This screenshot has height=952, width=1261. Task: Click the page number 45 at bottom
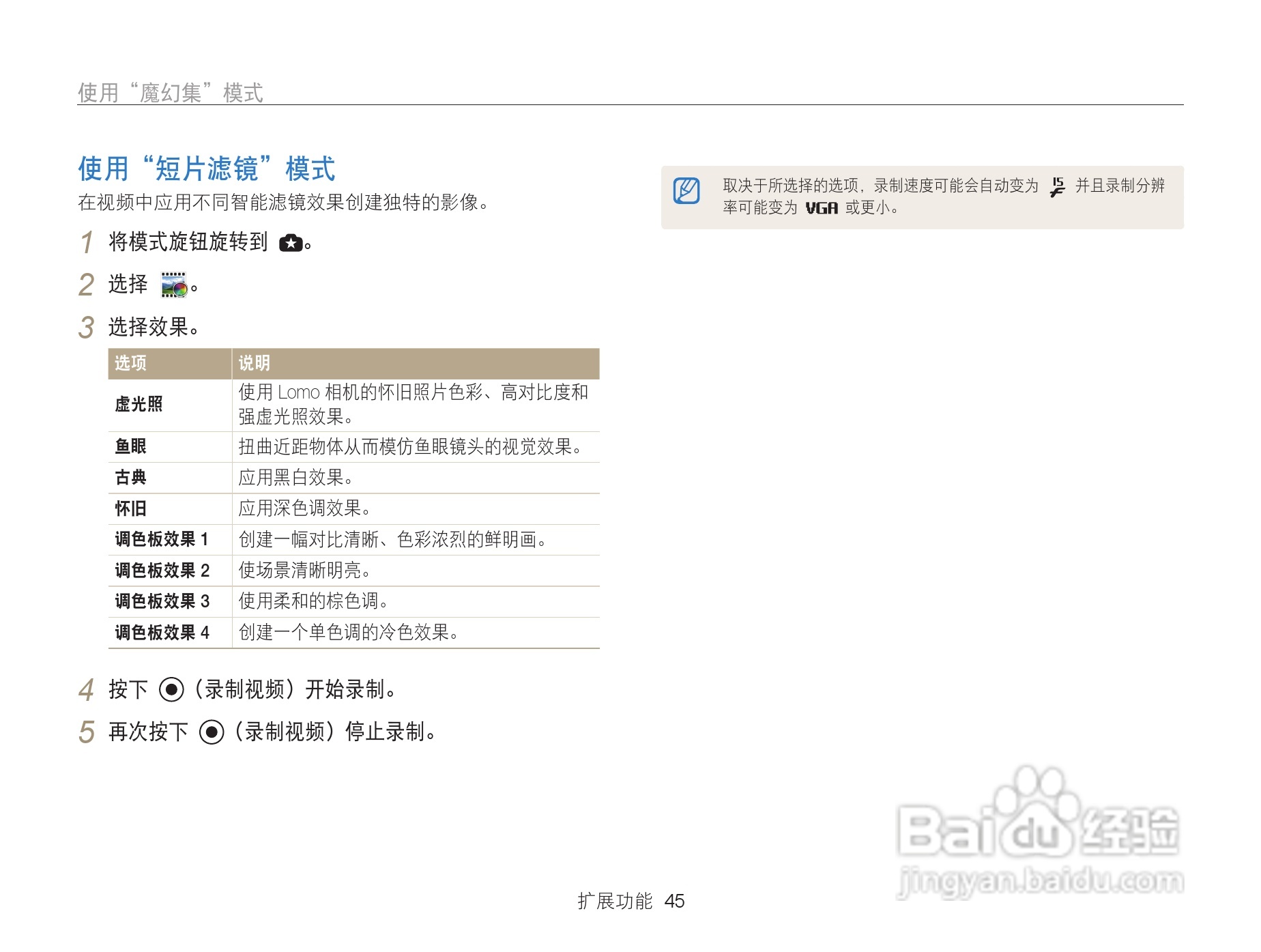[x=675, y=901]
